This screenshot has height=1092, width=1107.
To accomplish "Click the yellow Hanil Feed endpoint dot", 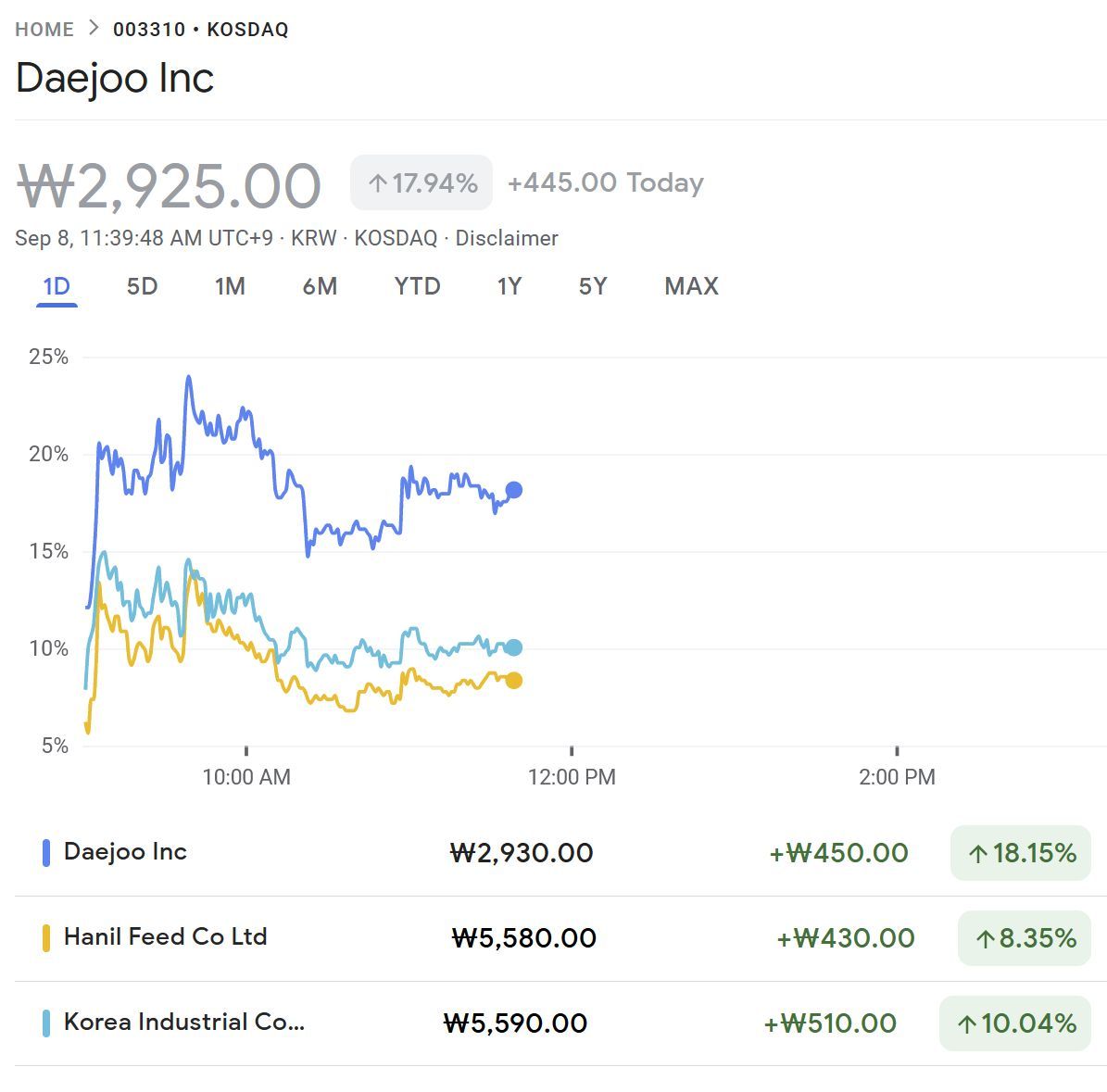I will pyautogui.click(x=513, y=681).
